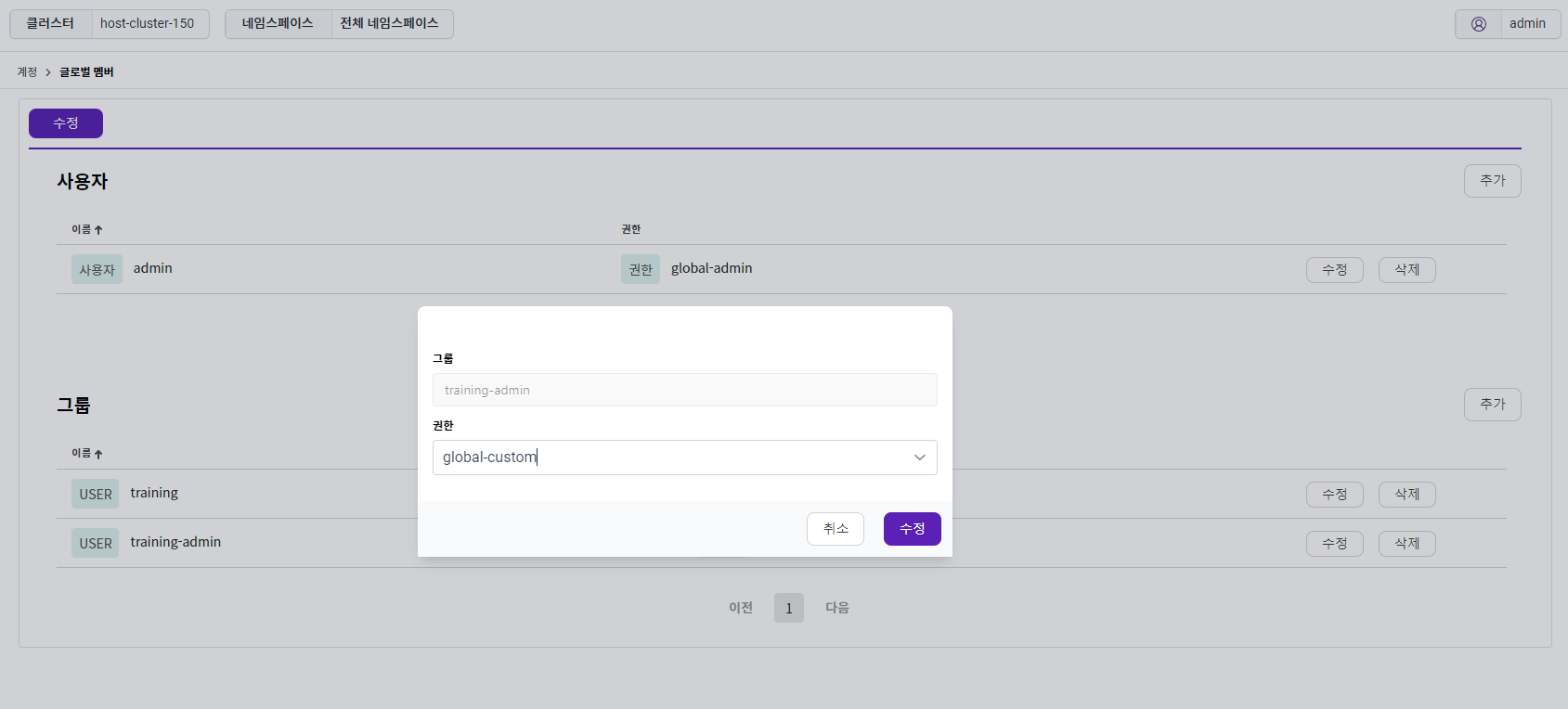Screen dimensions: 1568x709
Task: Click the training-admin group name in list
Action: pyautogui.click(x=175, y=542)
